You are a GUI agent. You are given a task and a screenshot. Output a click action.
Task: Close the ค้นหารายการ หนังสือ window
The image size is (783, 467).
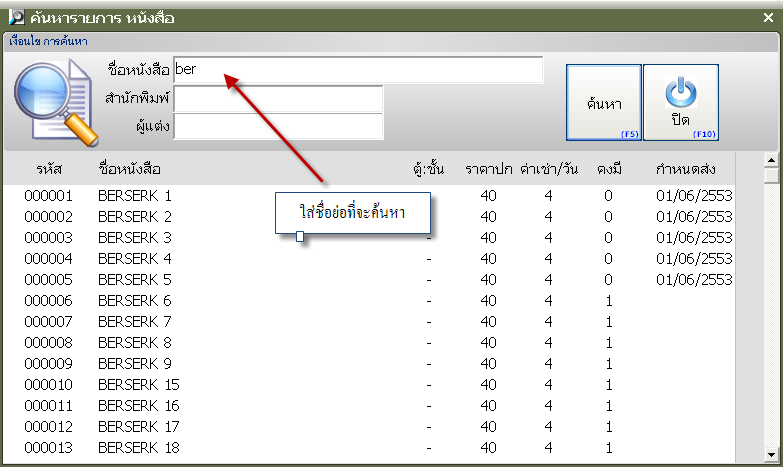[x=769, y=17]
